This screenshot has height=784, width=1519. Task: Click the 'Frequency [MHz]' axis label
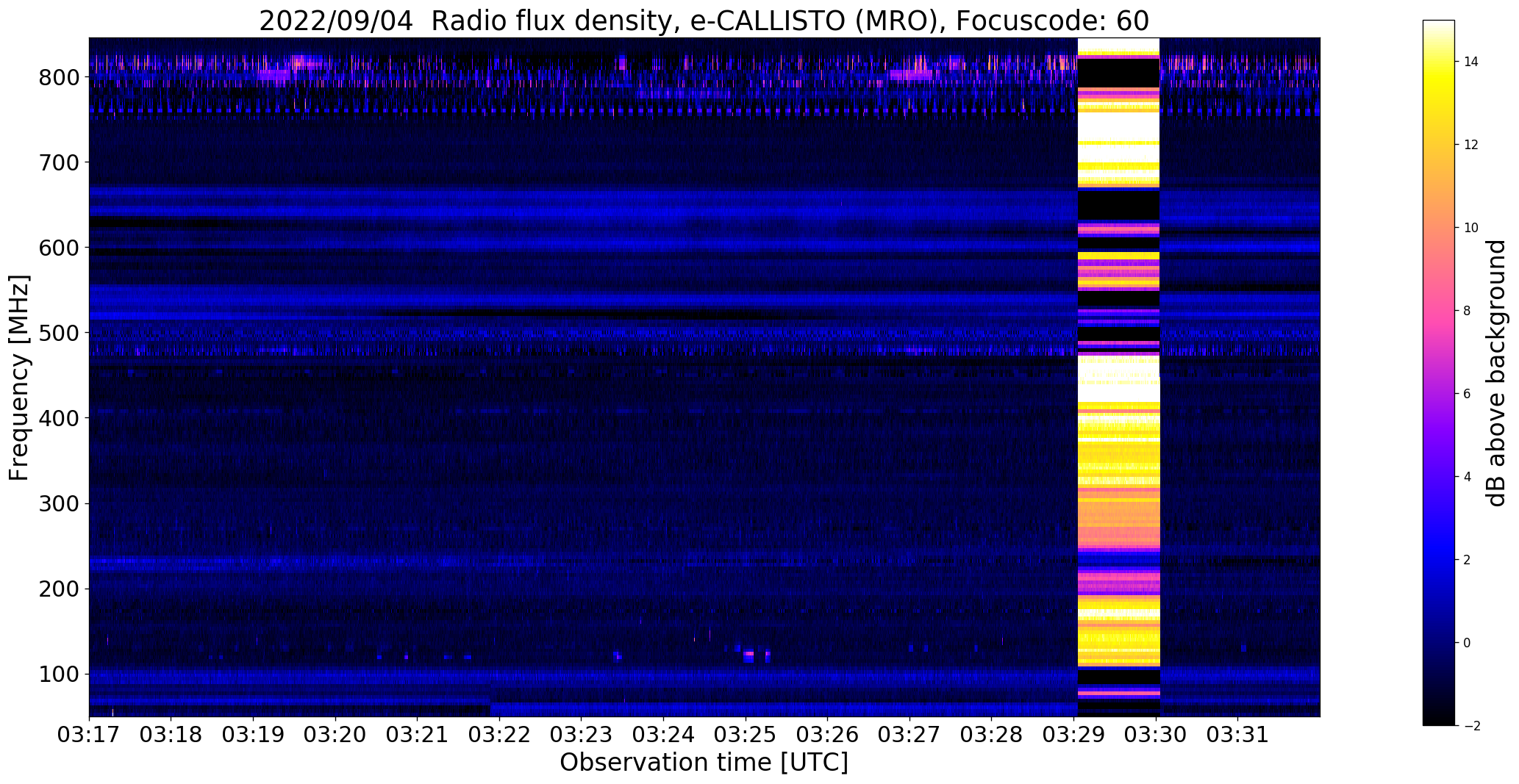[20, 378]
